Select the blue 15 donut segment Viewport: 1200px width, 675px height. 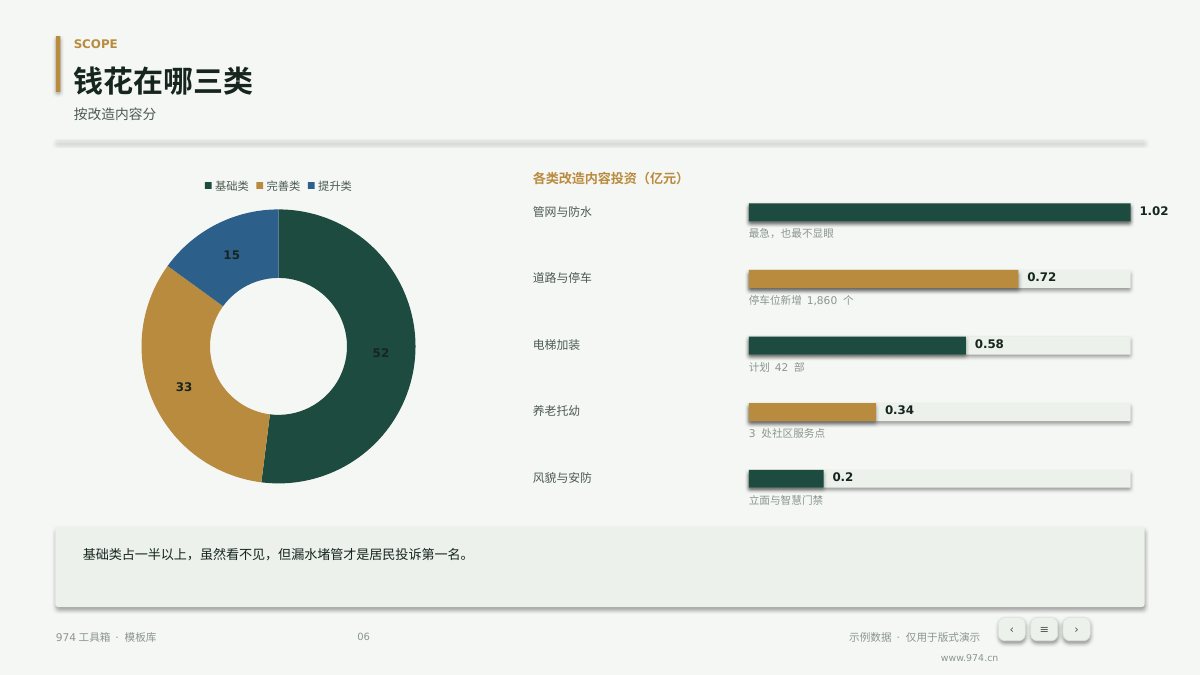(x=231, y=255)
